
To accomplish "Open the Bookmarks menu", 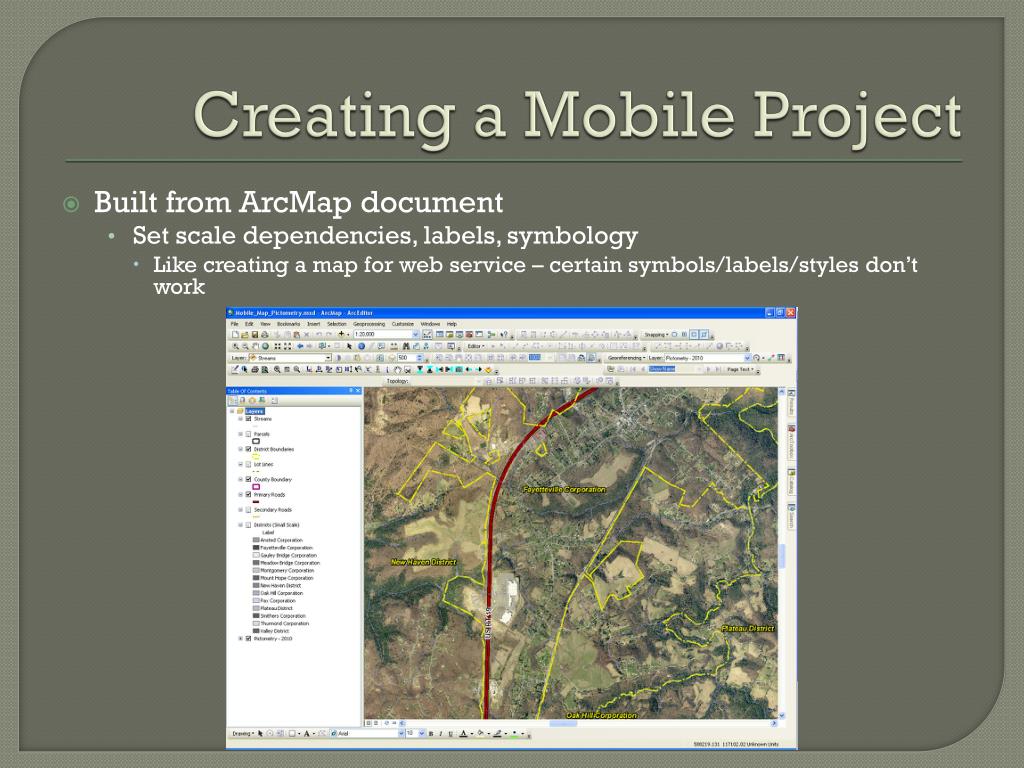I will (x=288, y=324).
